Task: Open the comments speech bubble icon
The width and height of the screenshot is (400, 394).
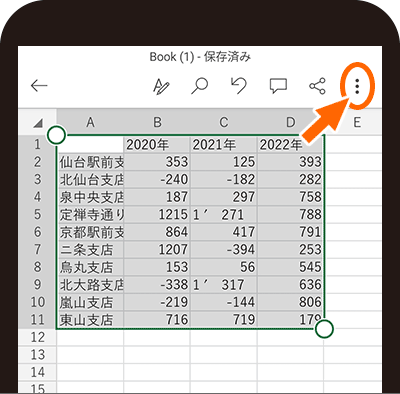Action: (x=278, y=86)
